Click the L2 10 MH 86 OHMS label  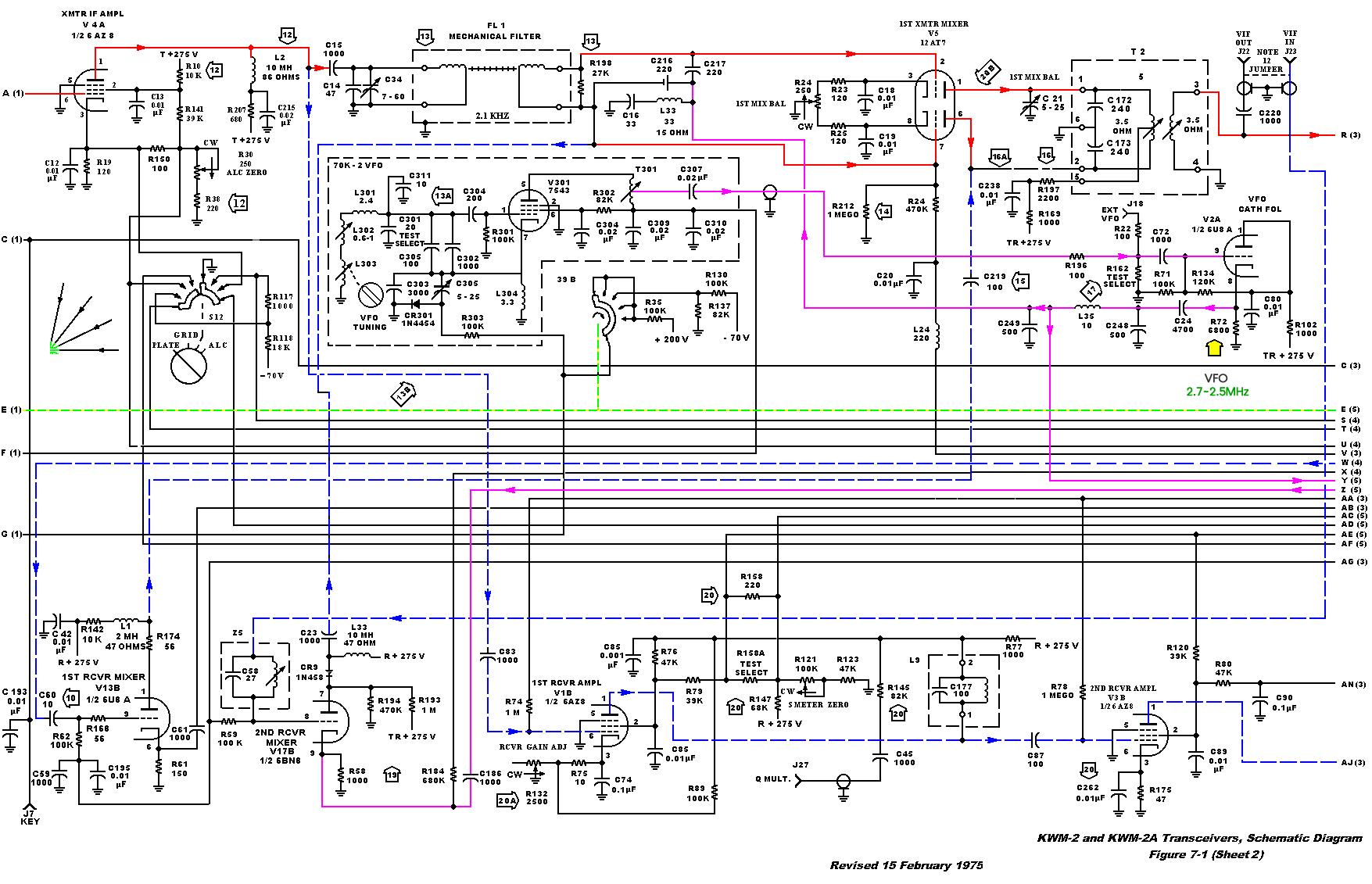pyautogui.click(x=281, y=67)
